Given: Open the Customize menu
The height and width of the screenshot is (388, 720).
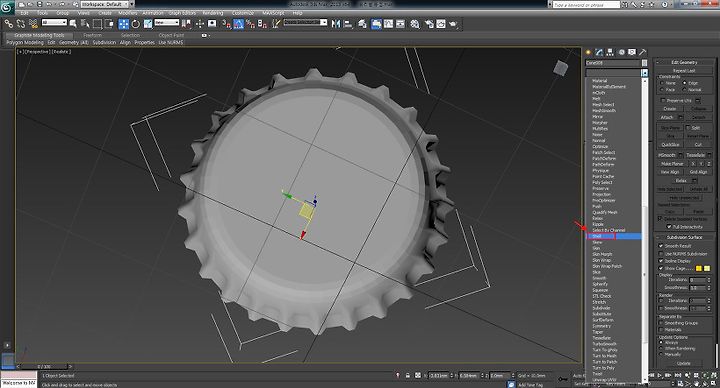Looking at the screenshot, I should pyautogui.click(x=243, y=13).
